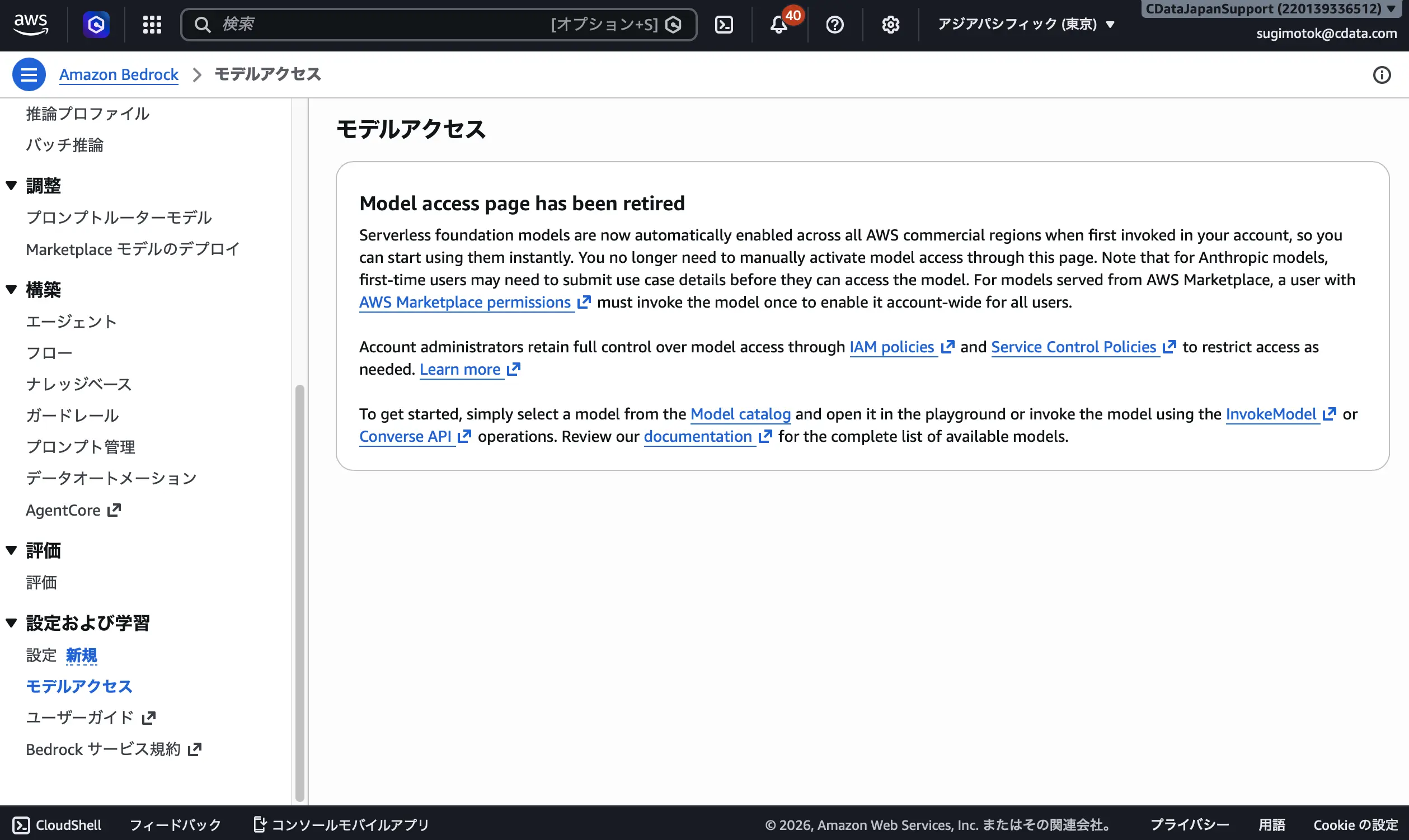
Task: Open the AWS home logo
Action: coord(31,24)
